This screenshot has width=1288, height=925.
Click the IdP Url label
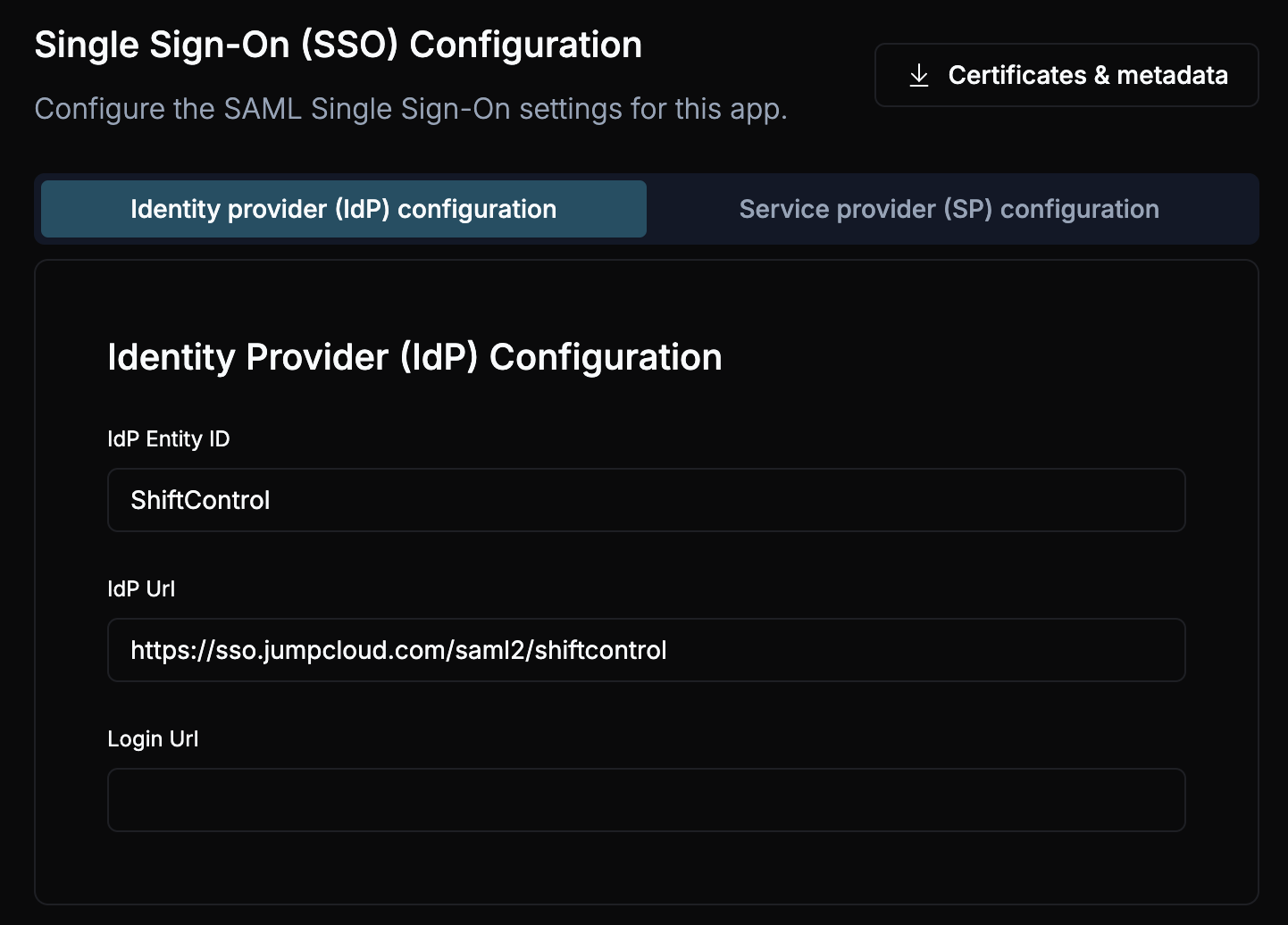141,588
